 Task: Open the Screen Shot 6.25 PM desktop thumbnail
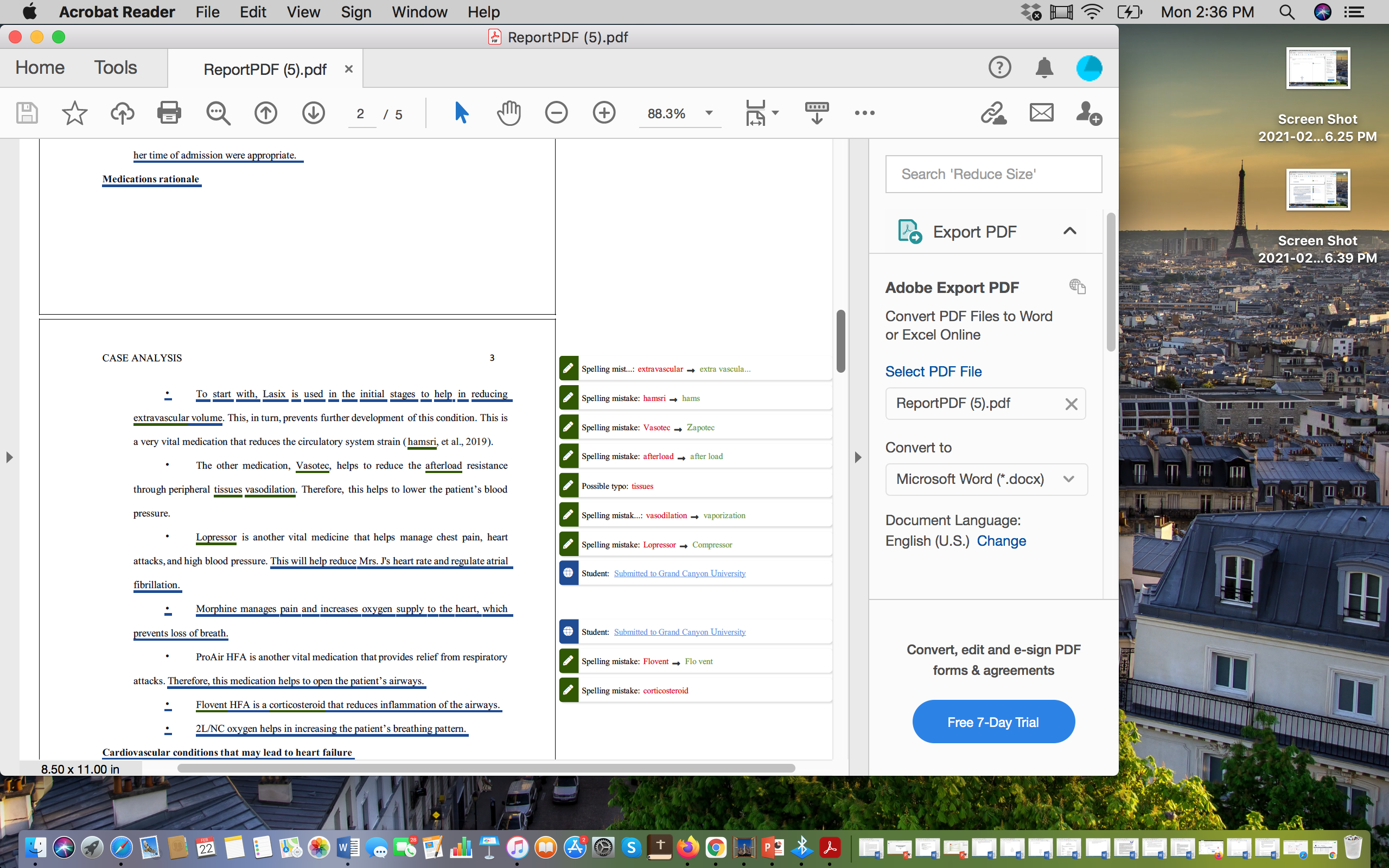1318,68
